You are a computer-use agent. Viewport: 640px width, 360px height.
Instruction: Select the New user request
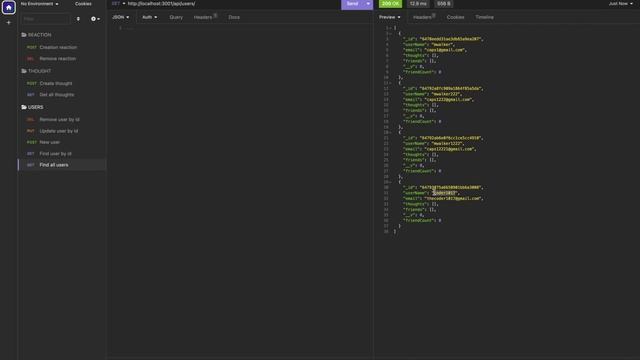click(62, 142)
